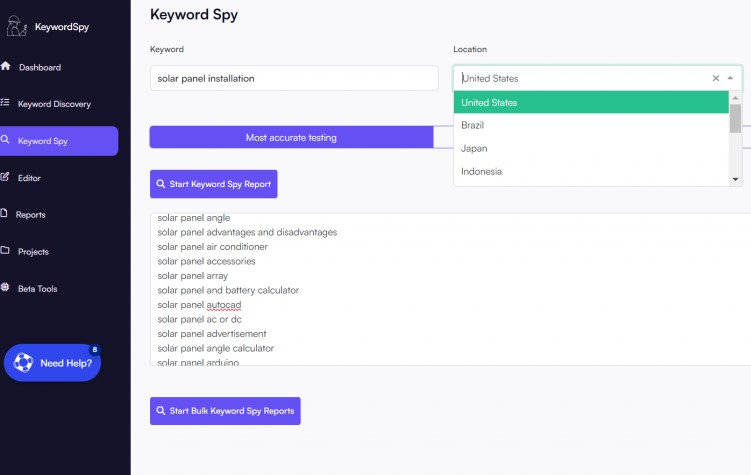Click the Keyword Discovery list icon

6,103
